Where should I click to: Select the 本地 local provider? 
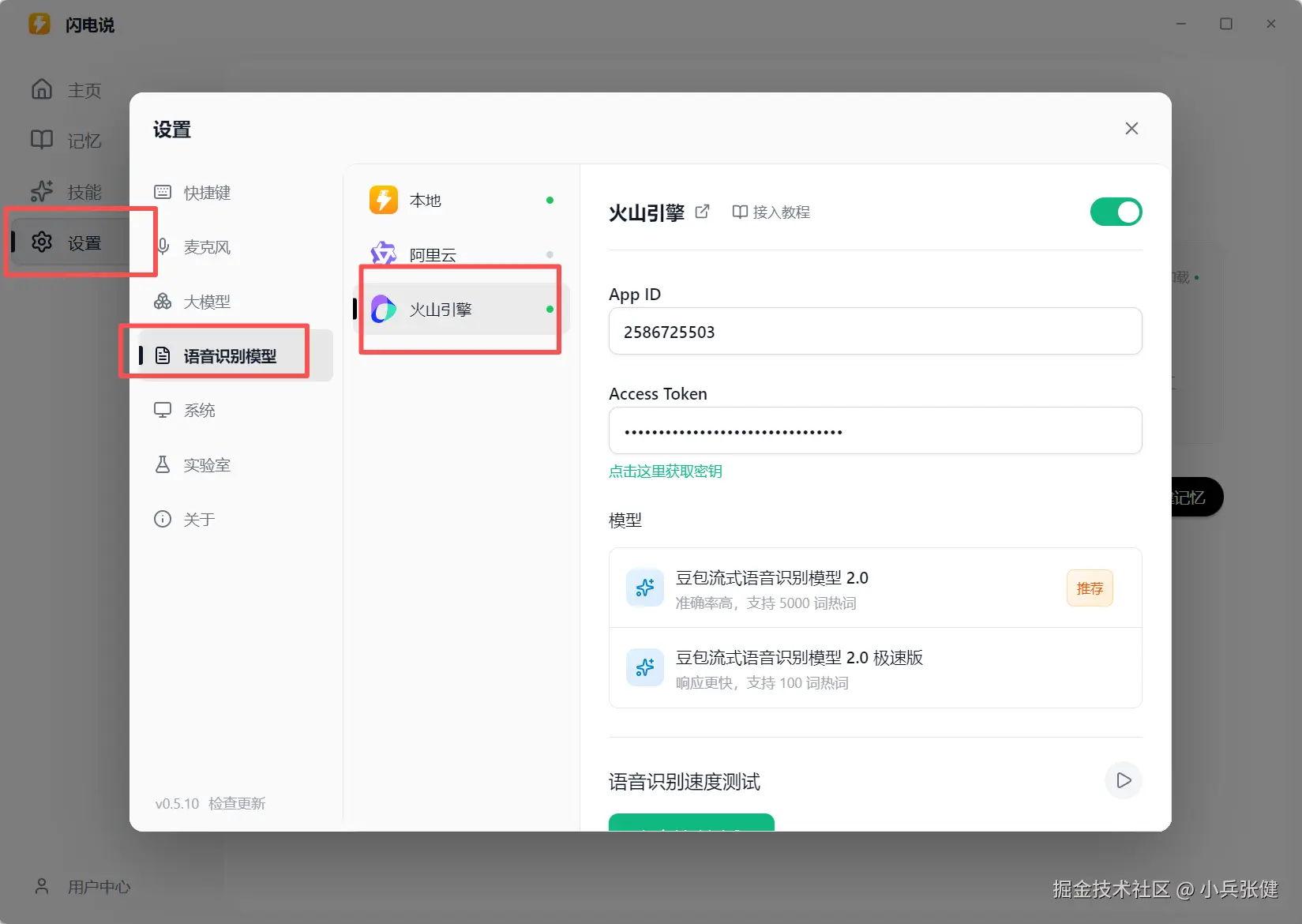[461, 201]
